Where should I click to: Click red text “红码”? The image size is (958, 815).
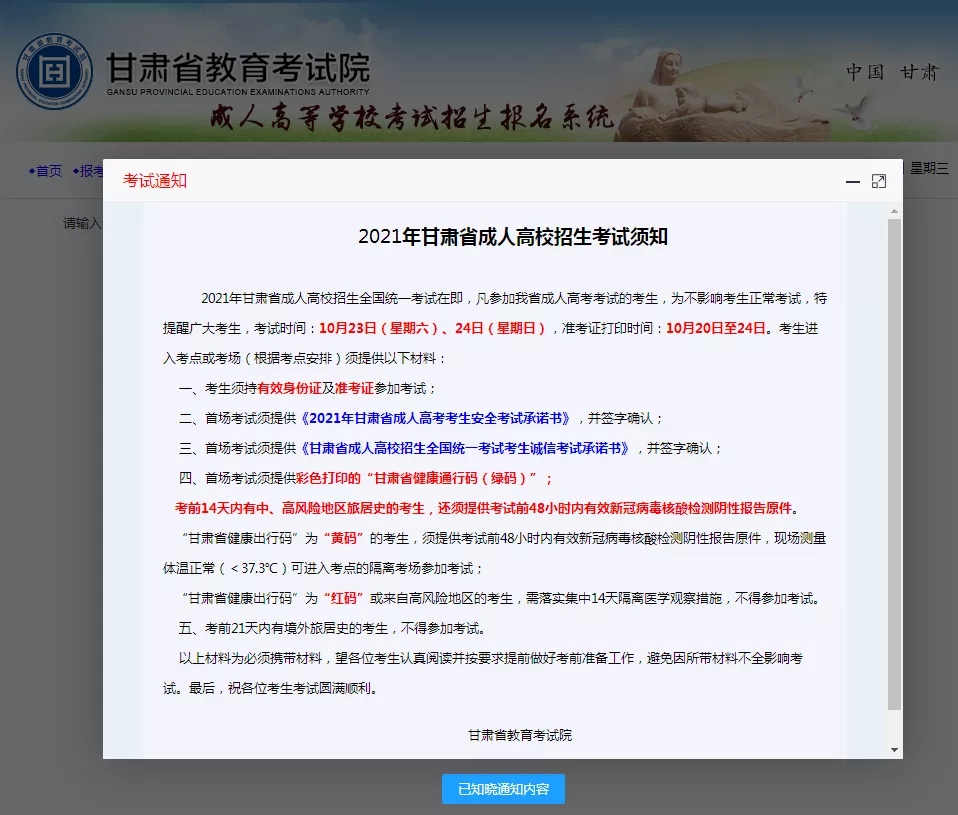343,598
